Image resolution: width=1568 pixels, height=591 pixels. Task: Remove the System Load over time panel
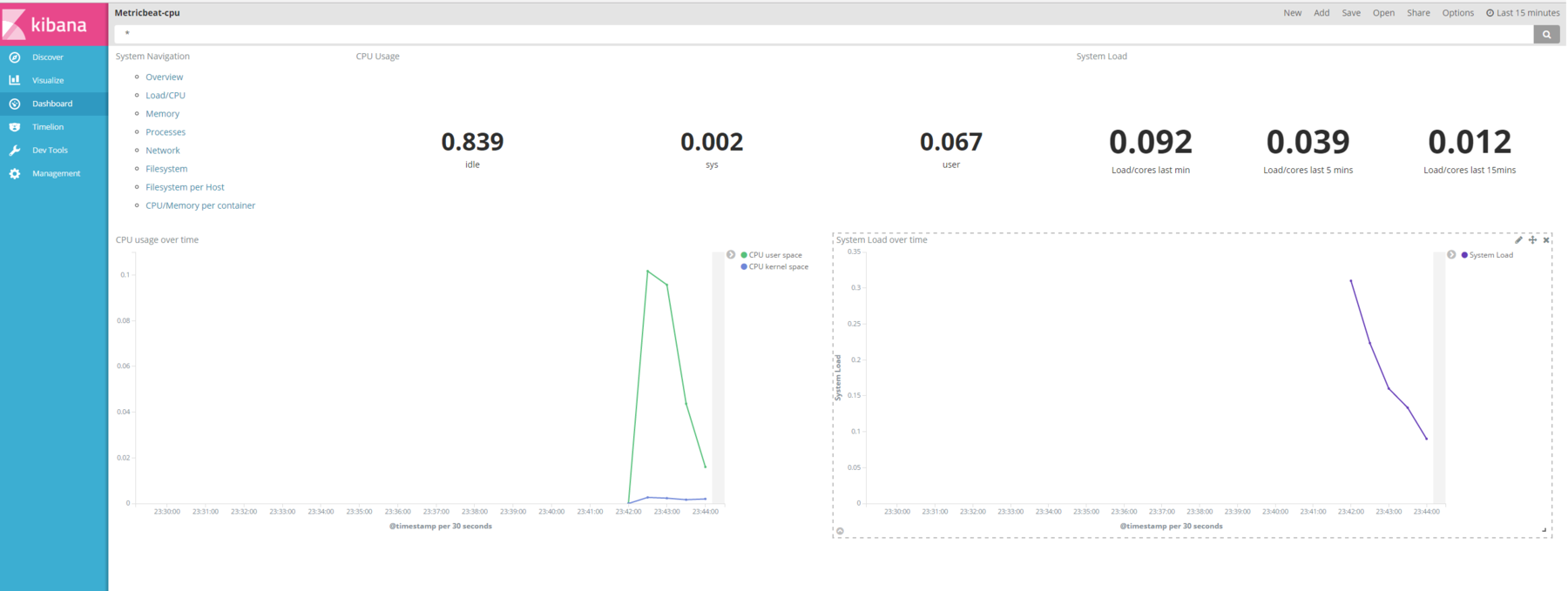pos(1546,240)
